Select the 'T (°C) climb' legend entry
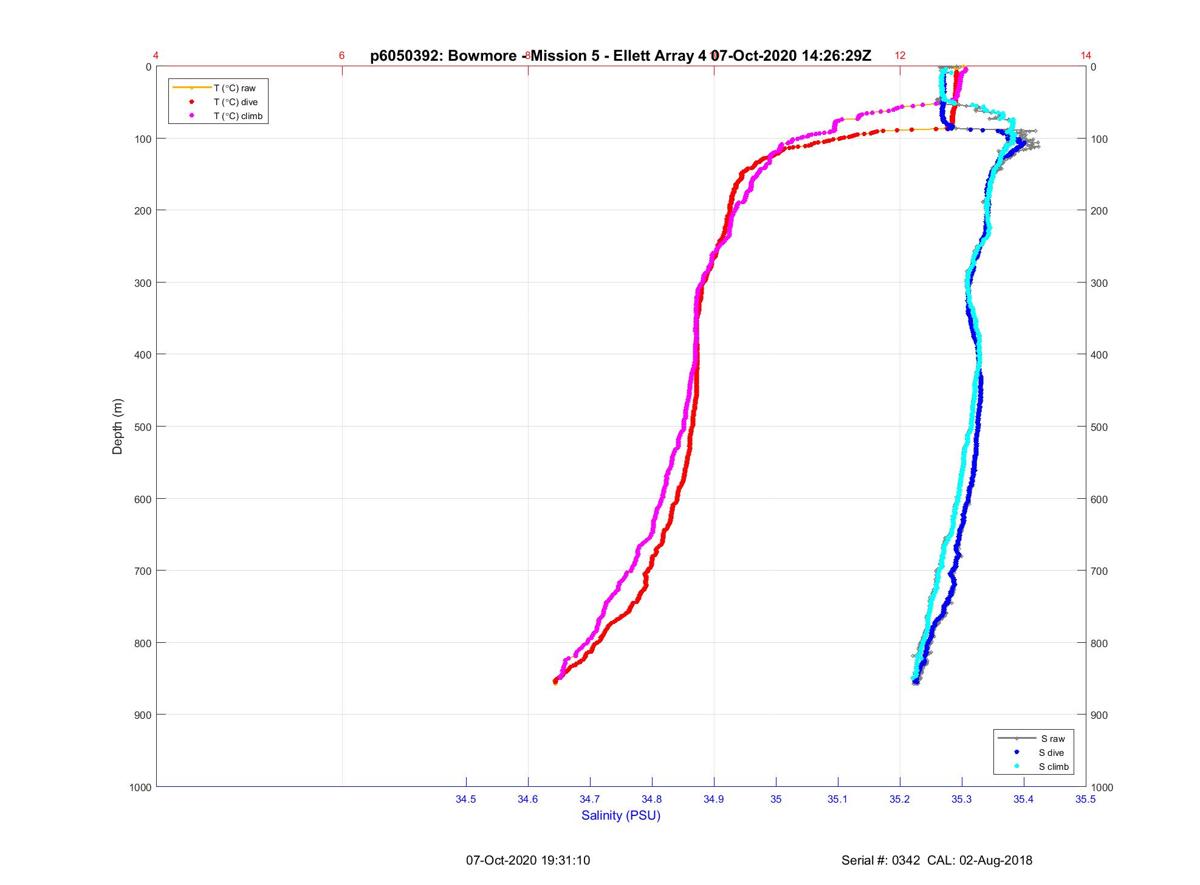Image resolution: width=1200 pixels, height=885 pixels. coord(220,116)
